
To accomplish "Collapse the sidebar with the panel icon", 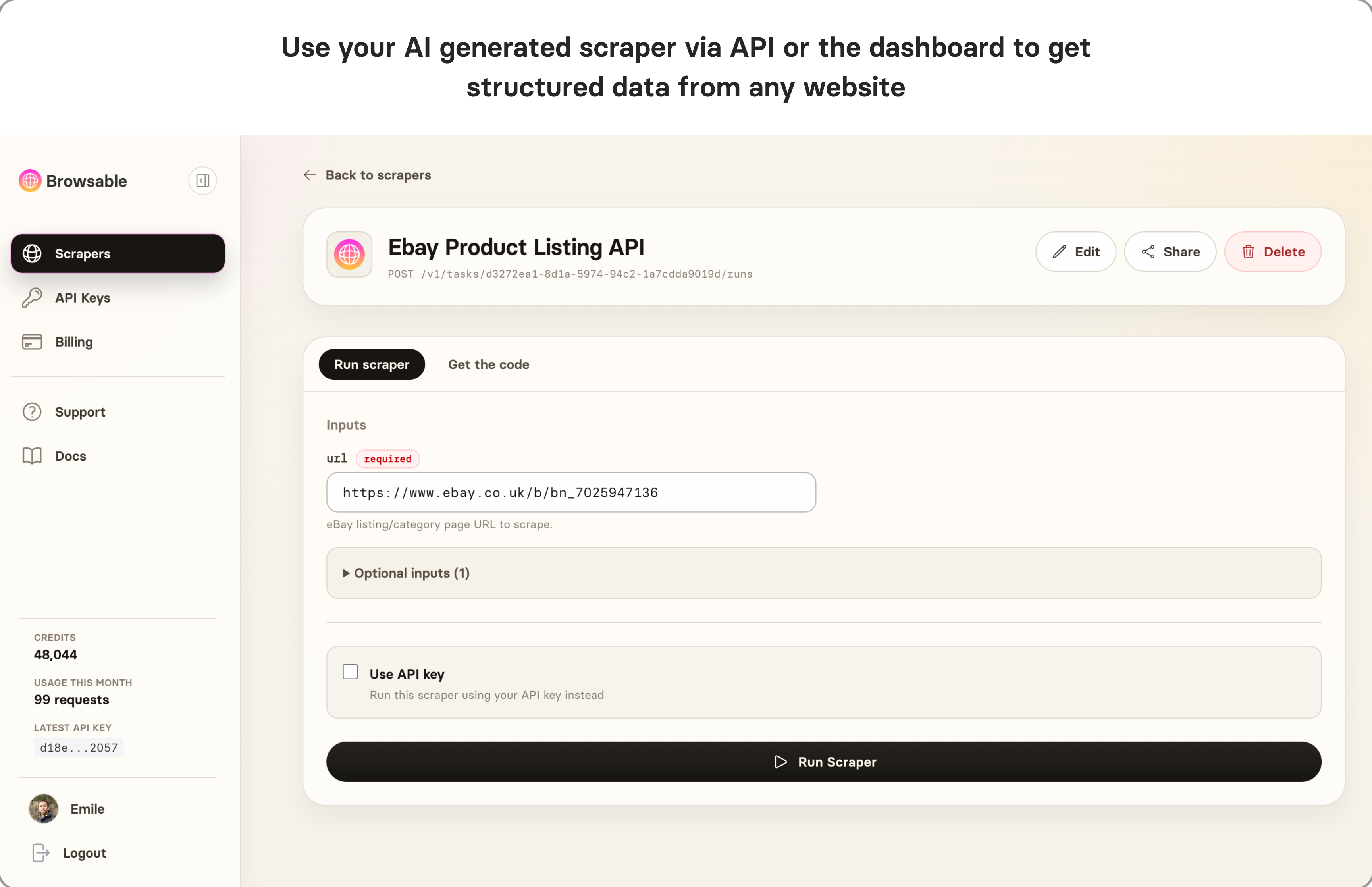I will (x=202, y=181).
